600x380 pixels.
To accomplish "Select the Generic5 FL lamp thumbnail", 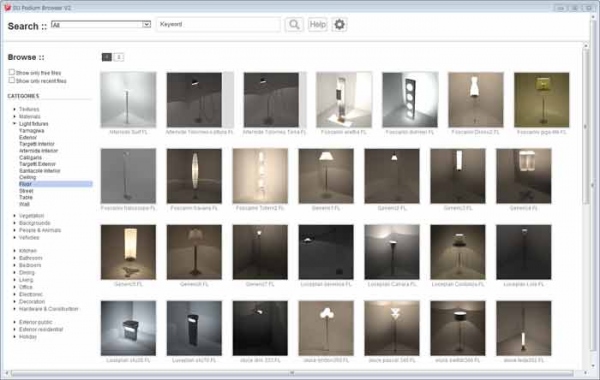I will coord(128,252).
